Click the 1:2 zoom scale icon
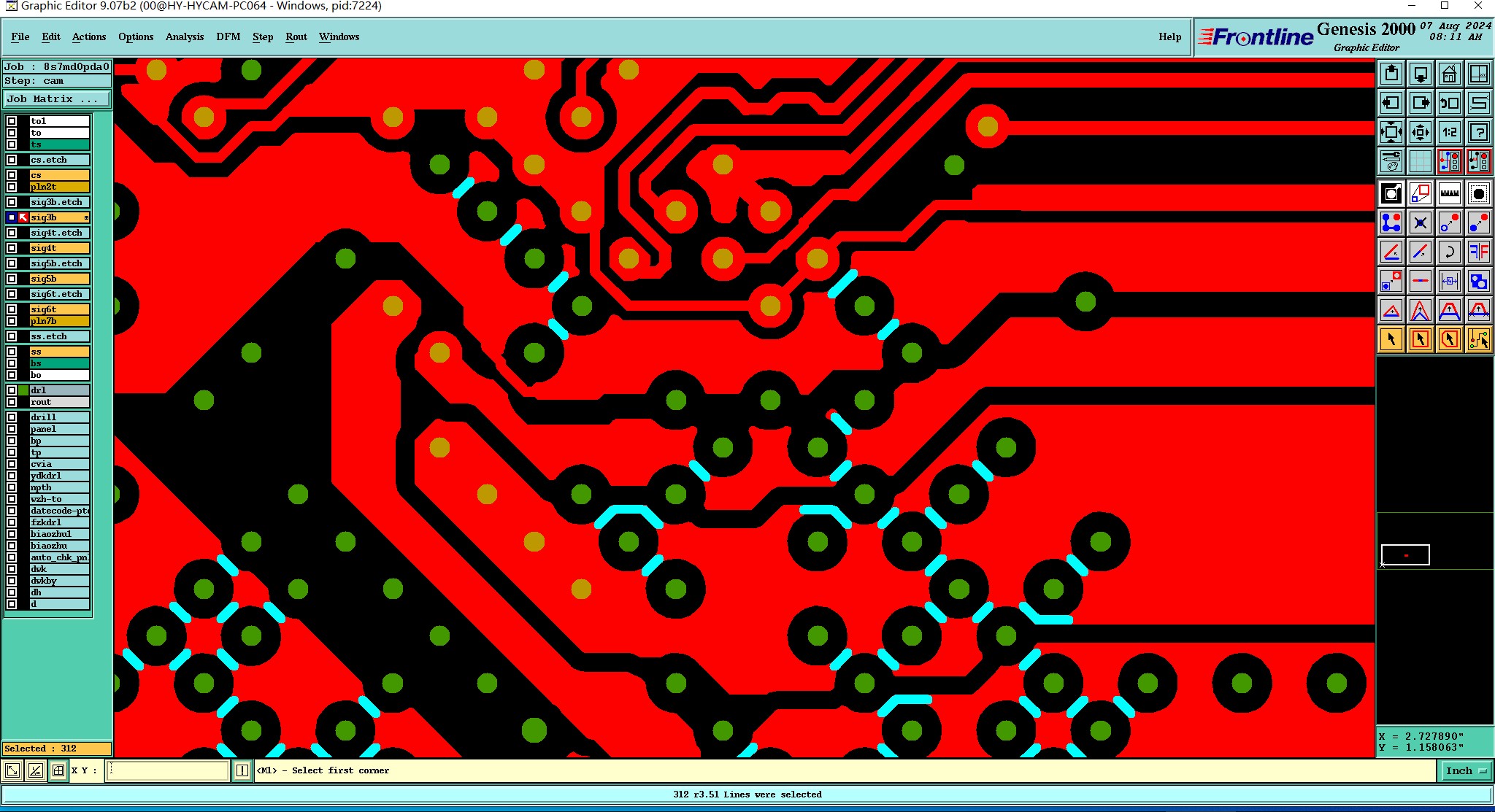 [1449, 132]
